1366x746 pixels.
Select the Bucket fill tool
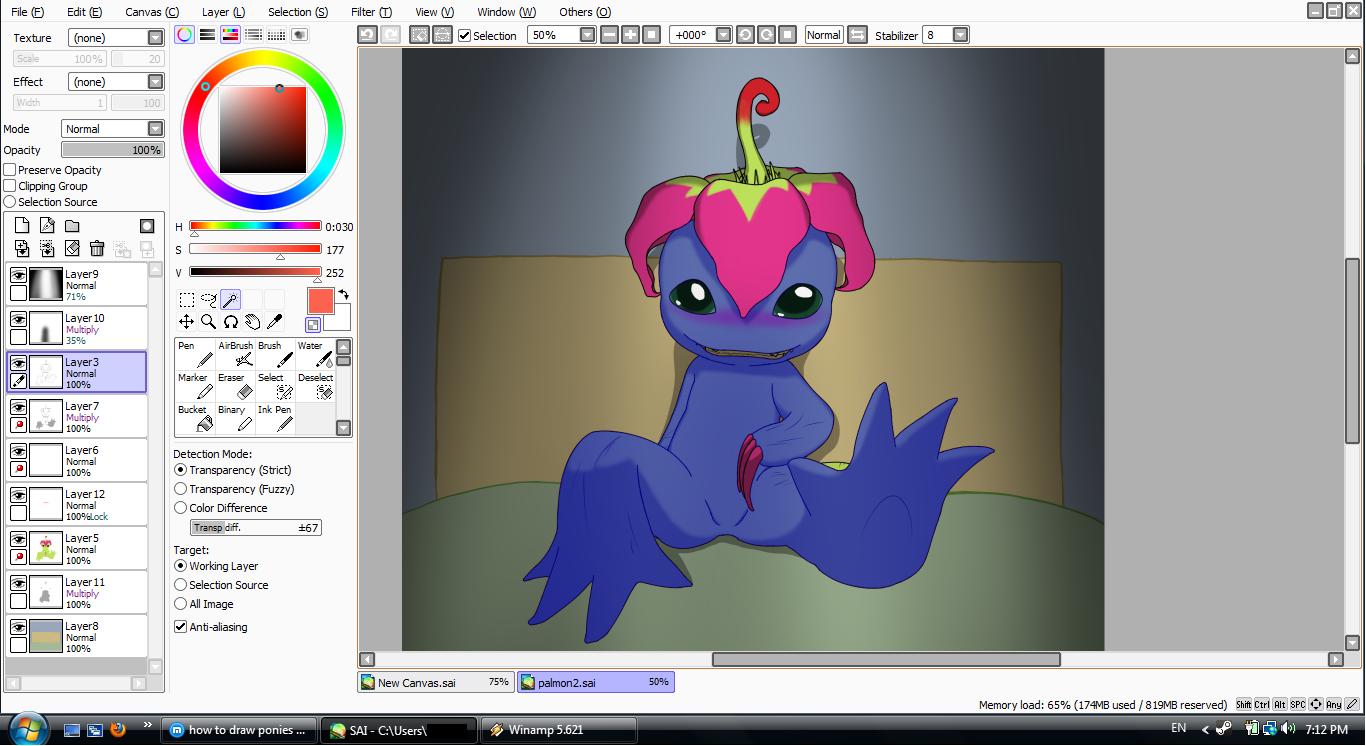coord(195,418)
